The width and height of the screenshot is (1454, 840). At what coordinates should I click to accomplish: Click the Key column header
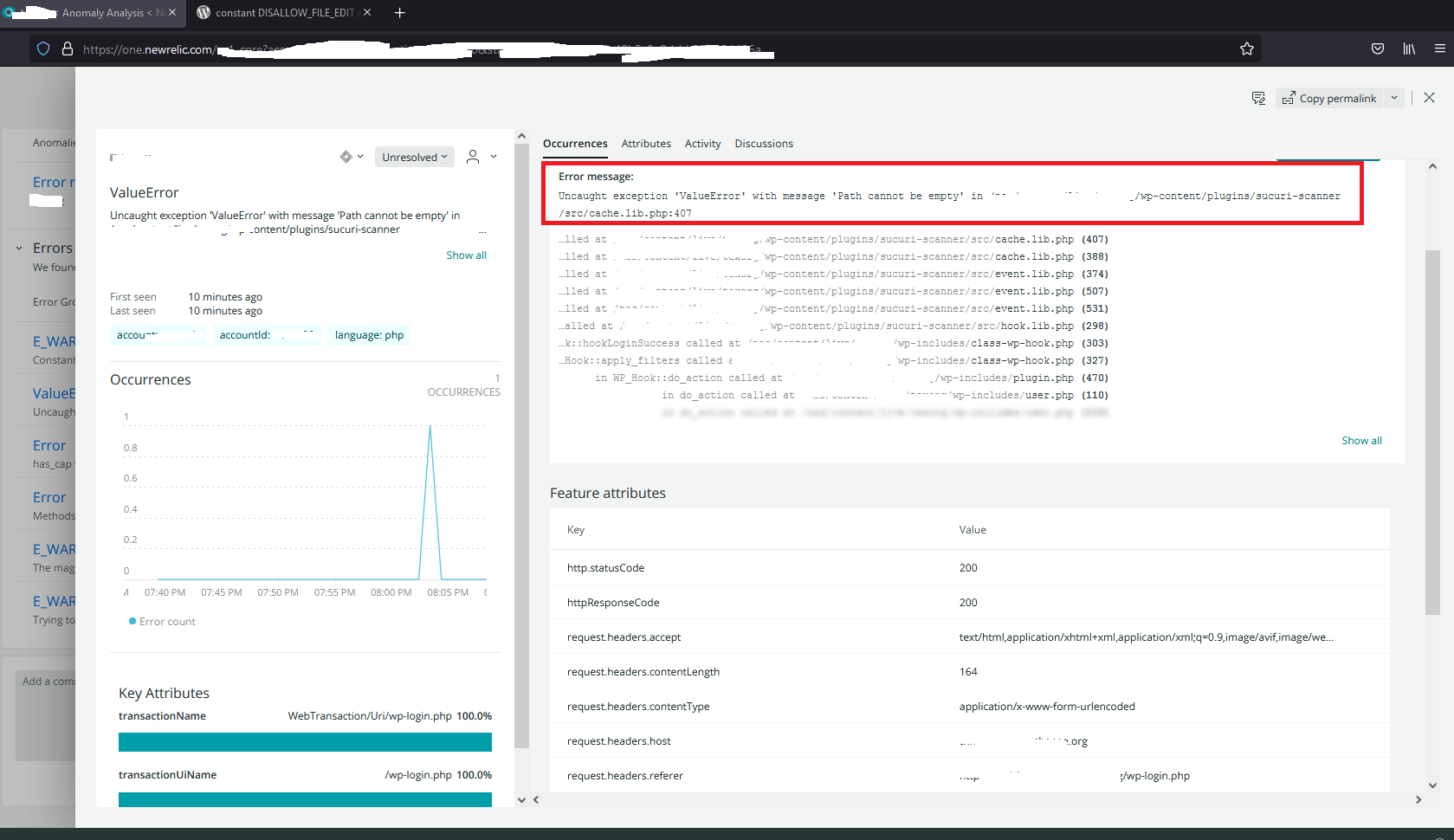(576, 529)
